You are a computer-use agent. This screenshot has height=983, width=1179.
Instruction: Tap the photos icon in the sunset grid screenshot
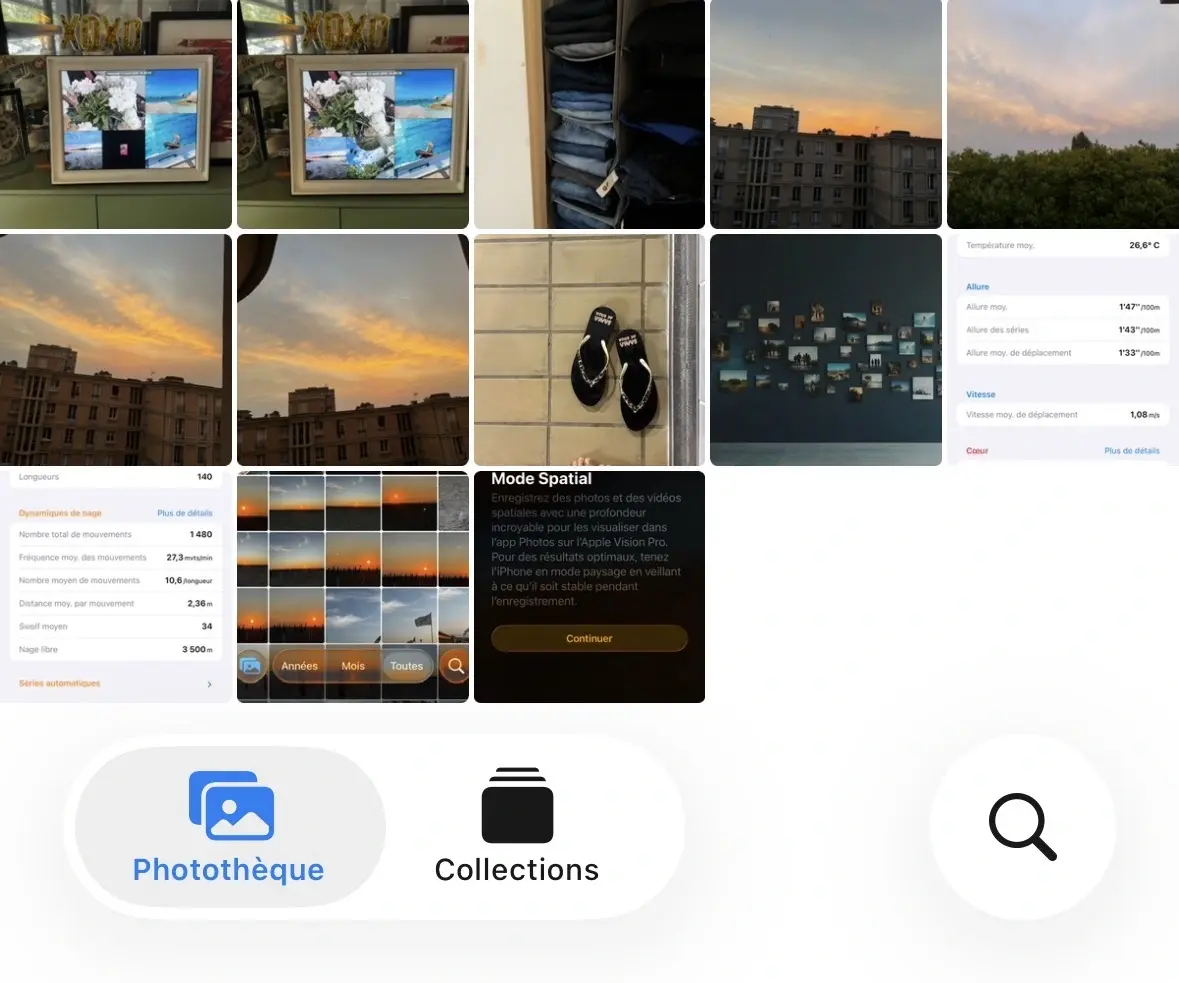(251, 666)
